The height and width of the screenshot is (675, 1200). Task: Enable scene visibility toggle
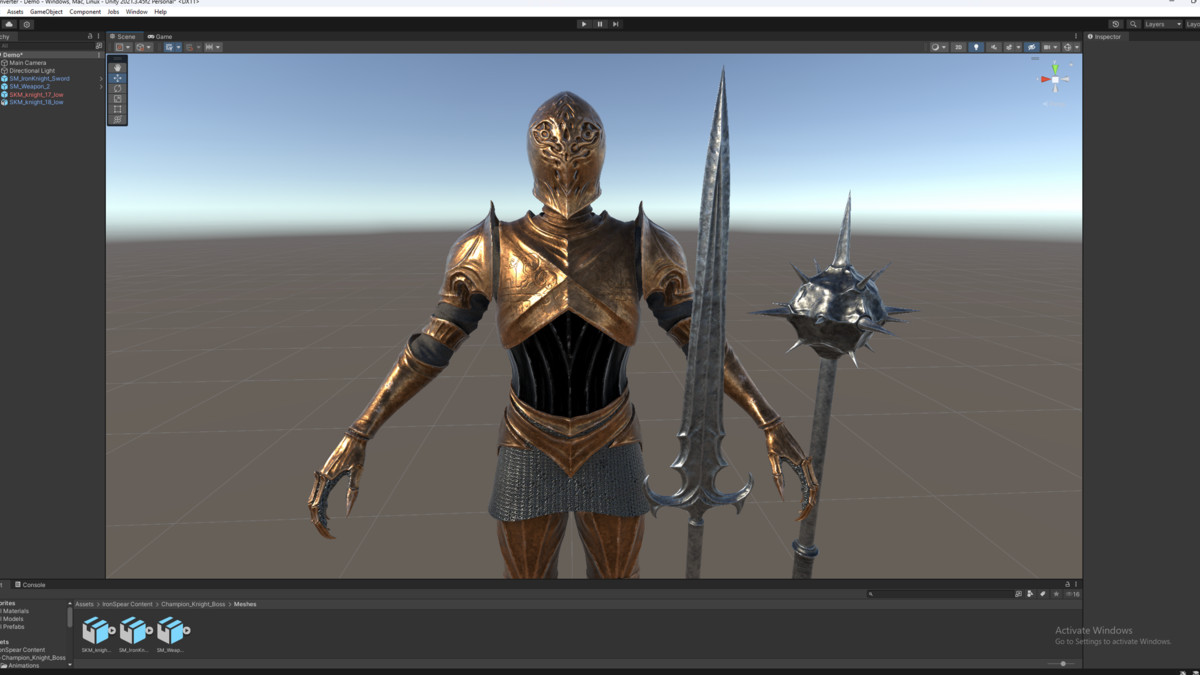pyautogui.click(x=1033, y=46)
